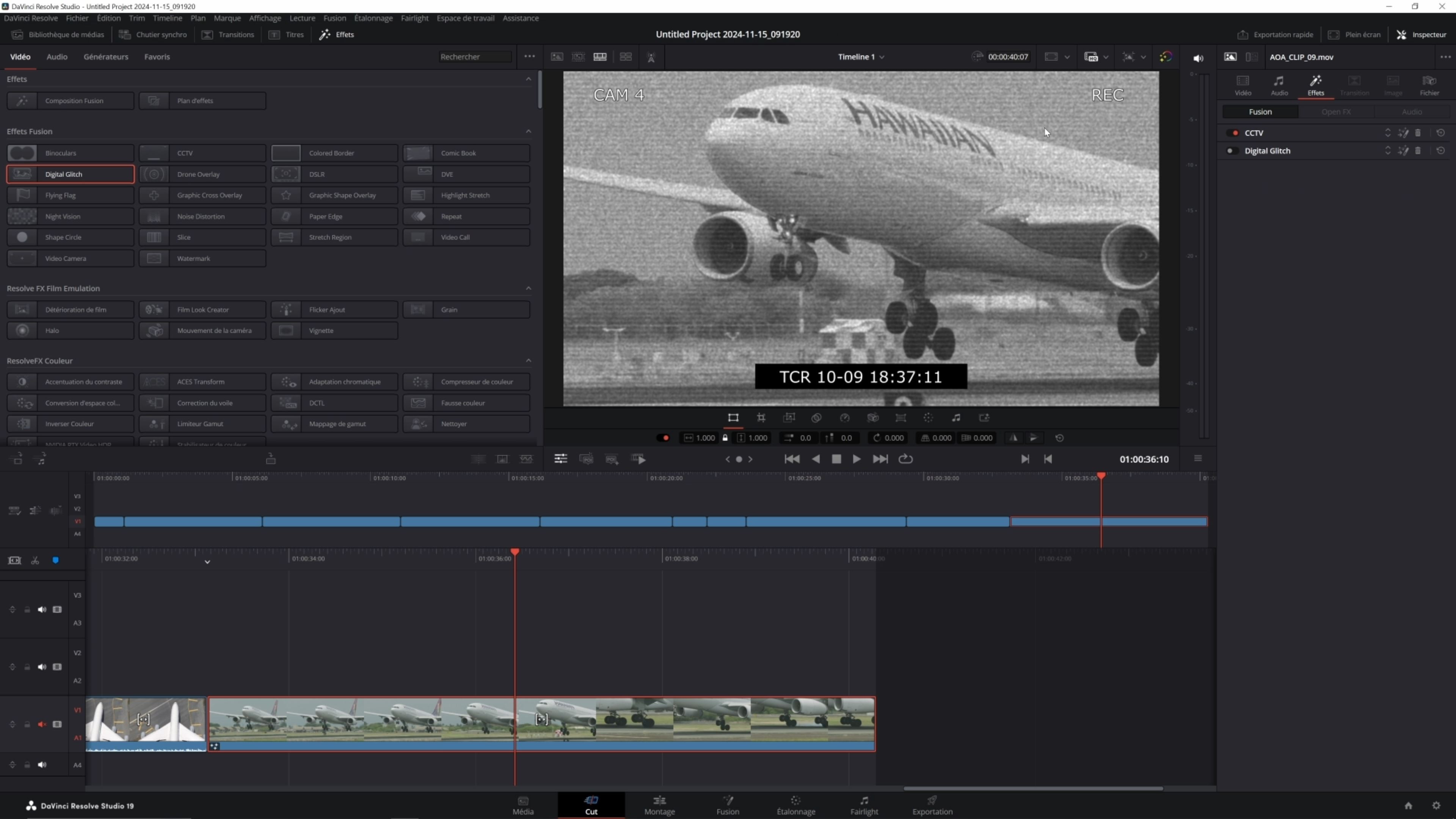
Task: Switch to the Audio effects tab
Action: coord(56,56)
